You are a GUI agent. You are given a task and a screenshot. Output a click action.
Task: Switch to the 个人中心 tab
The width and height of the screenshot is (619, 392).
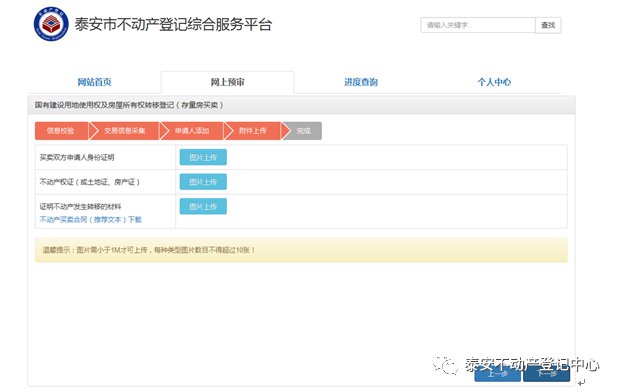pos(494,82)
